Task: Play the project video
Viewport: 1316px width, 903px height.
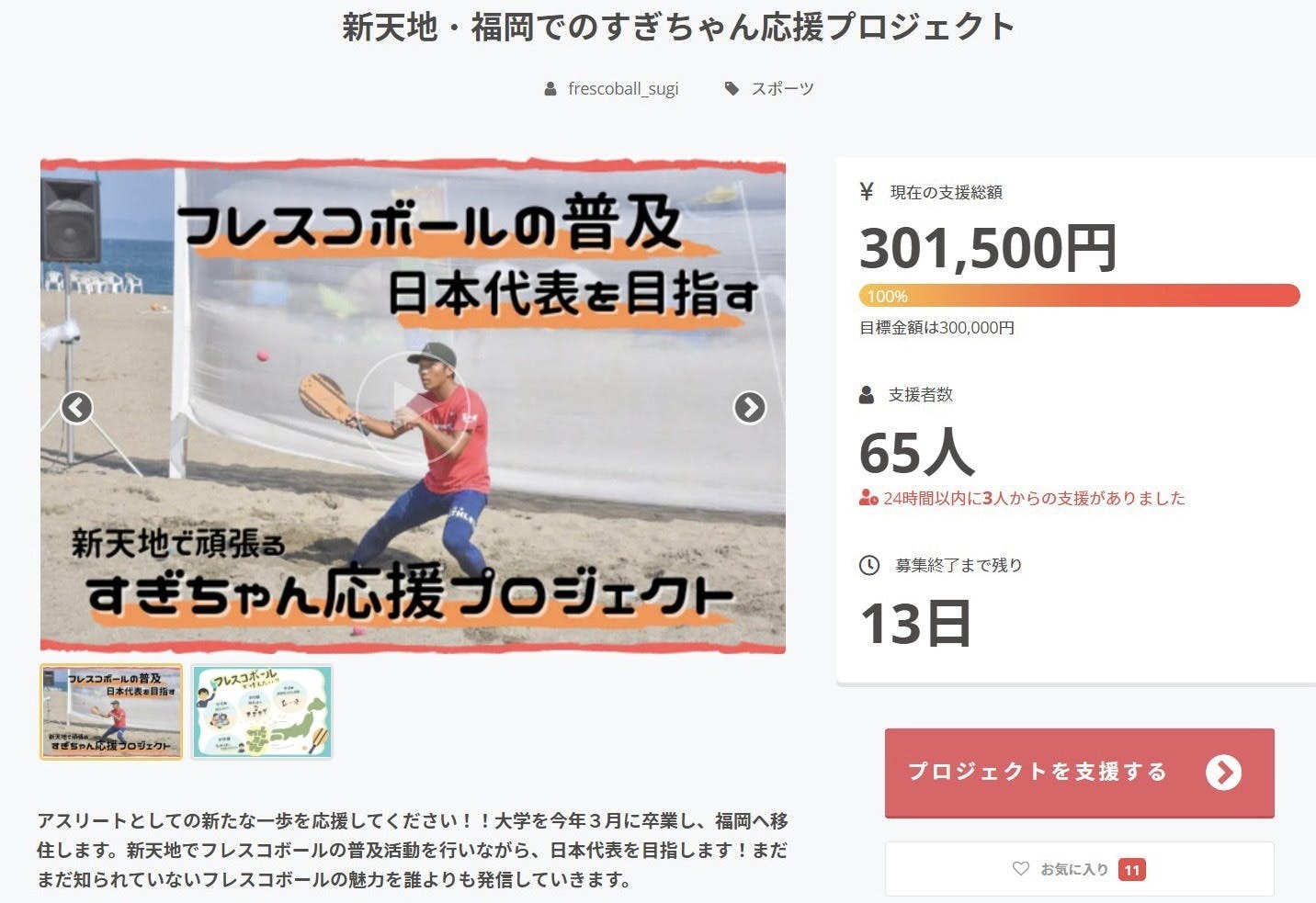Action: point(413,404)
